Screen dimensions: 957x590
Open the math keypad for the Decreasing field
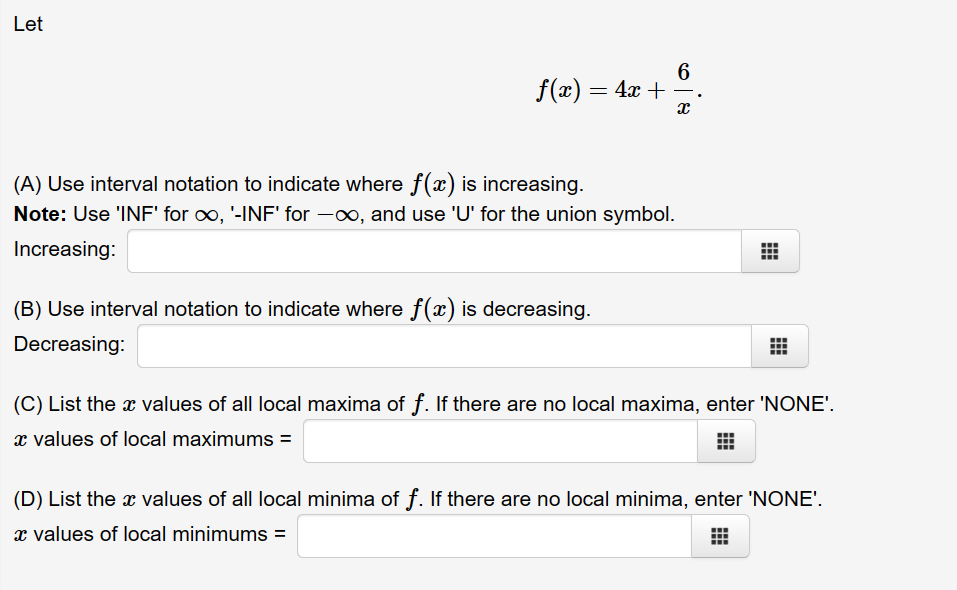tap(779, 345)
